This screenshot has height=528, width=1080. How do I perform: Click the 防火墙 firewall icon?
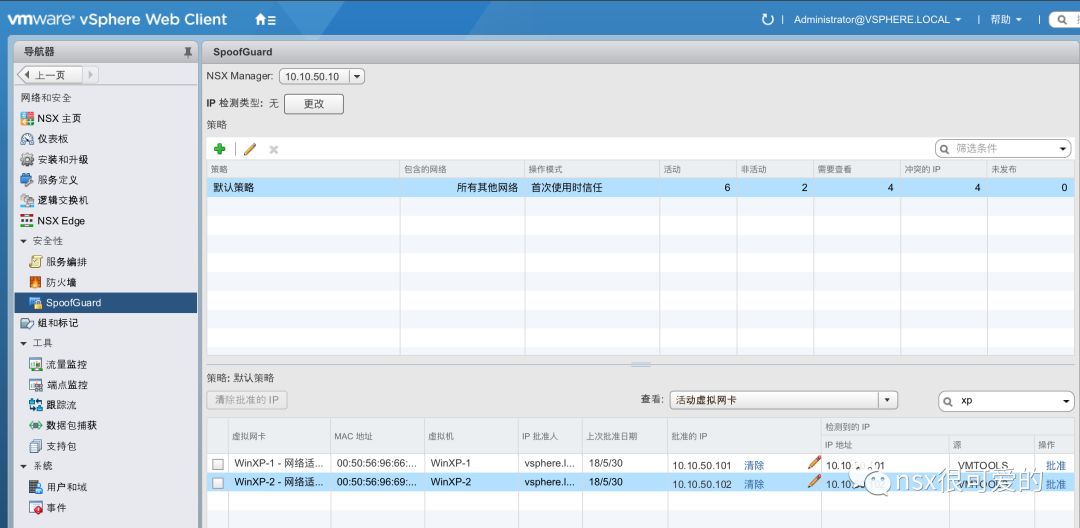tap(36, 282)
